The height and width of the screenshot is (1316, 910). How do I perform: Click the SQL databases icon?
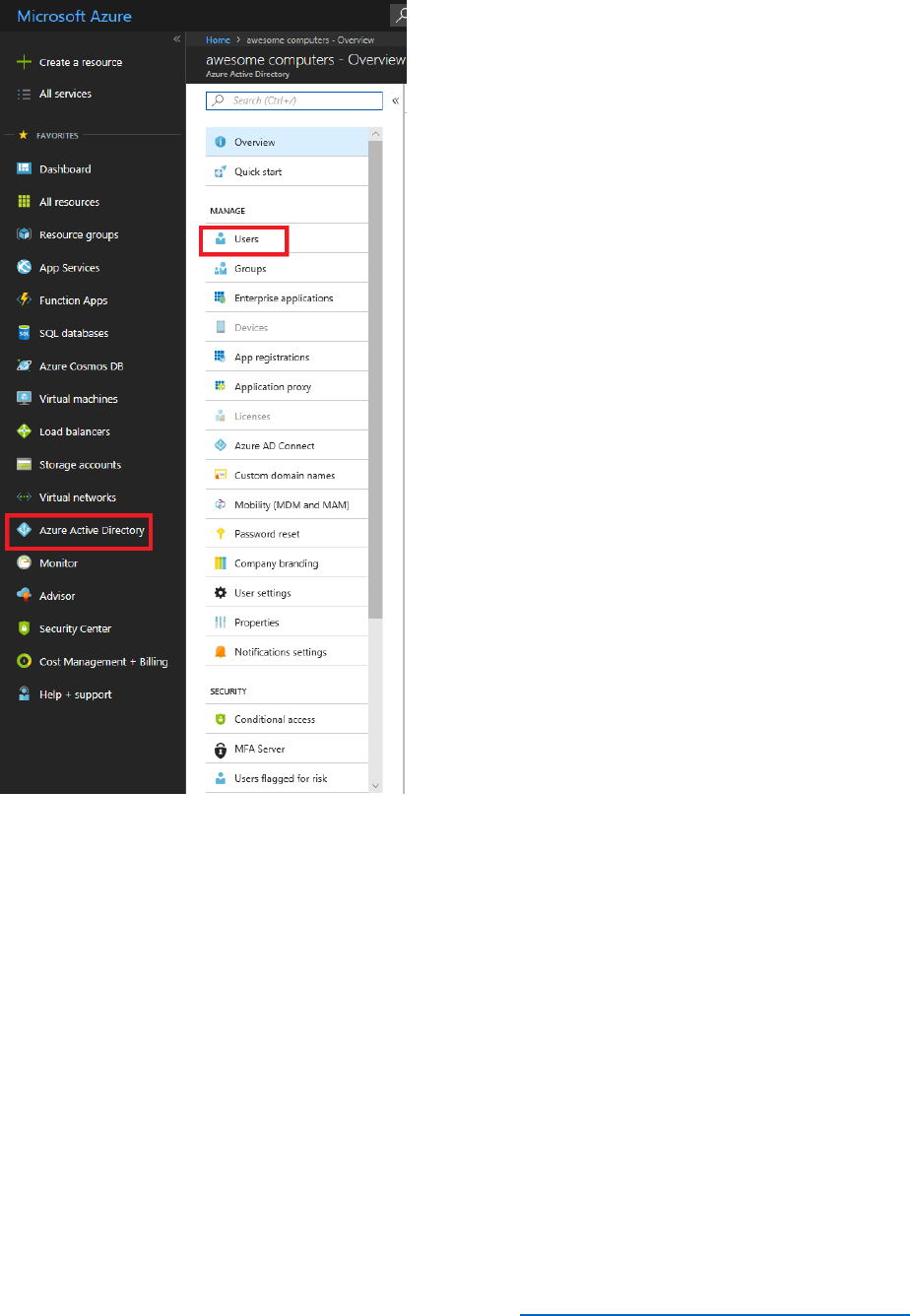pyautogui.click(x=24, y=333)
